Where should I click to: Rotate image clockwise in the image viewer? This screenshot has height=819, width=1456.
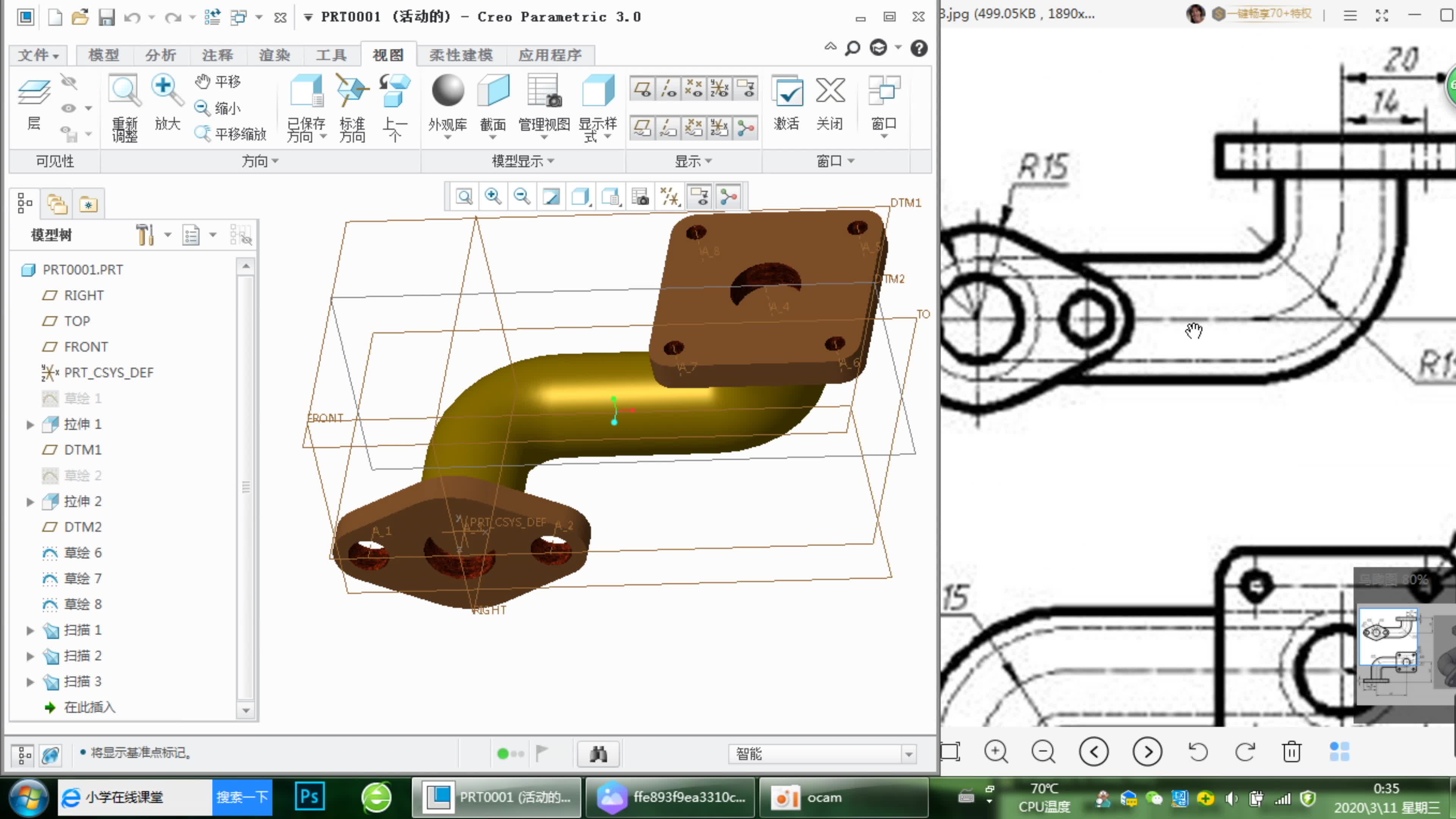point(1244,752)
